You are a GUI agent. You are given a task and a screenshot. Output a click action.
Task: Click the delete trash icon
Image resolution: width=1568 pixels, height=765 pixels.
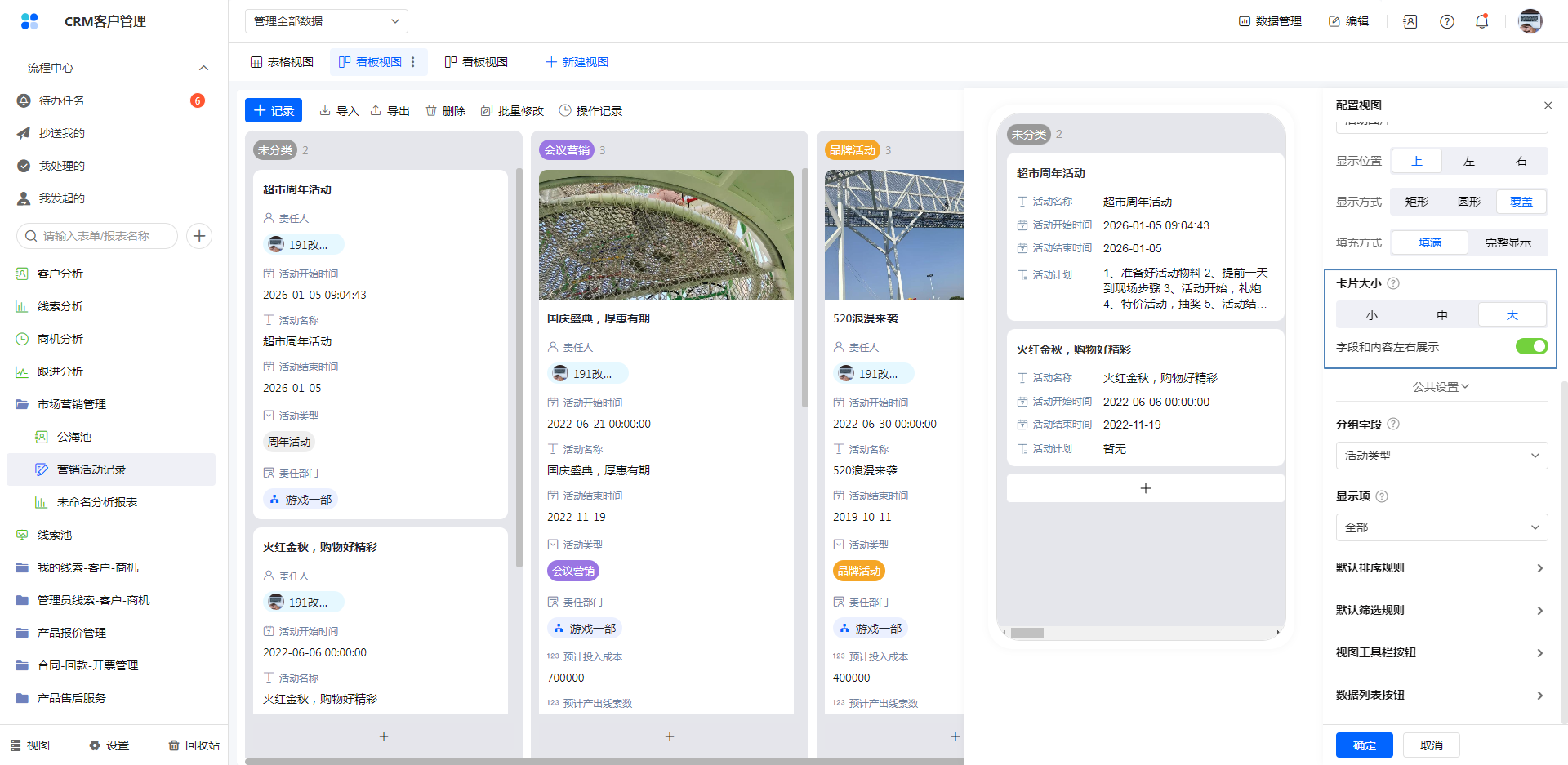[431, 110]
